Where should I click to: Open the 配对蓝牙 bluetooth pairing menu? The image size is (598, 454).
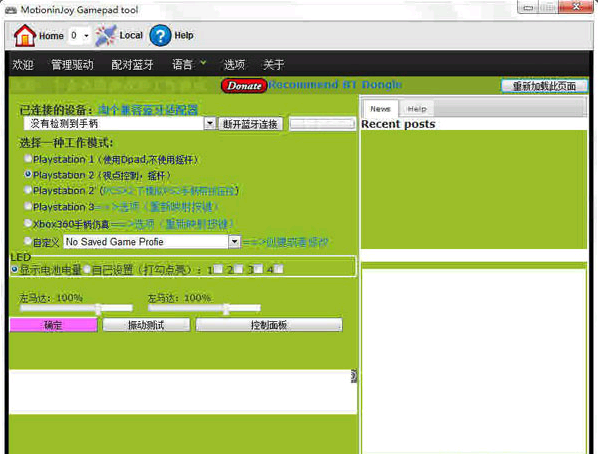coord(132,64)
